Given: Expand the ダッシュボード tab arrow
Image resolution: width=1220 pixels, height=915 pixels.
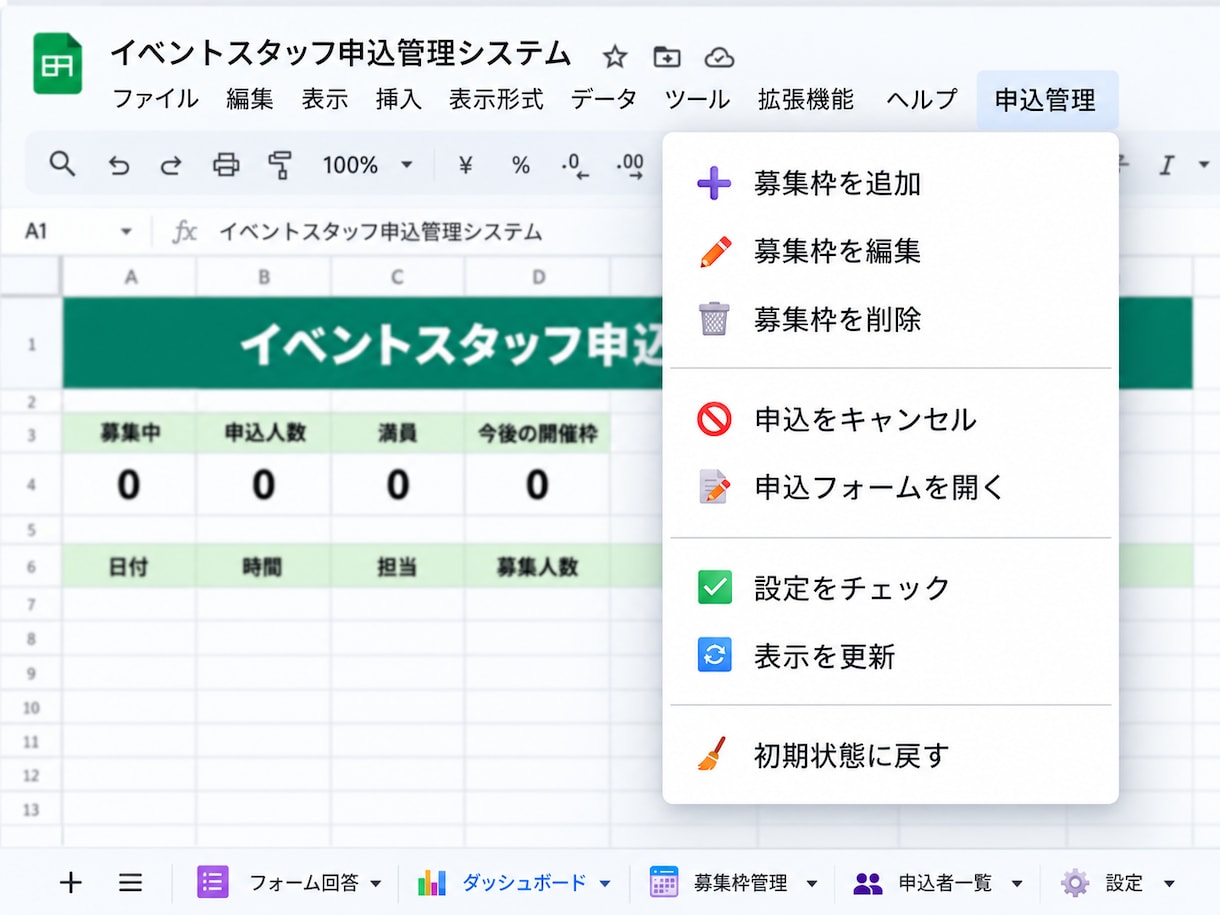Looking at the screenshot, I should (604, 883).
